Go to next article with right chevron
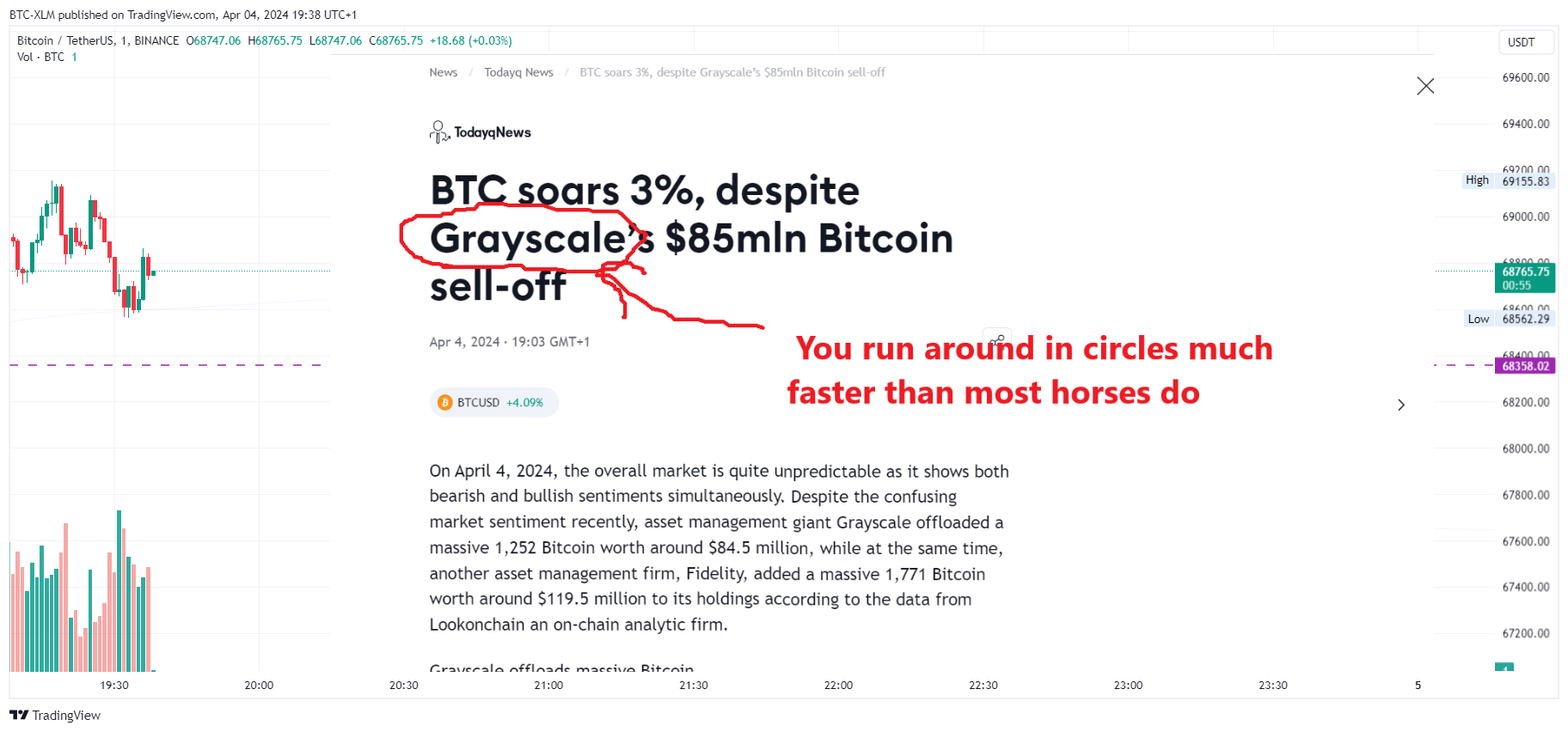This screenshot has height=732, width=1568. [1401, 405]
